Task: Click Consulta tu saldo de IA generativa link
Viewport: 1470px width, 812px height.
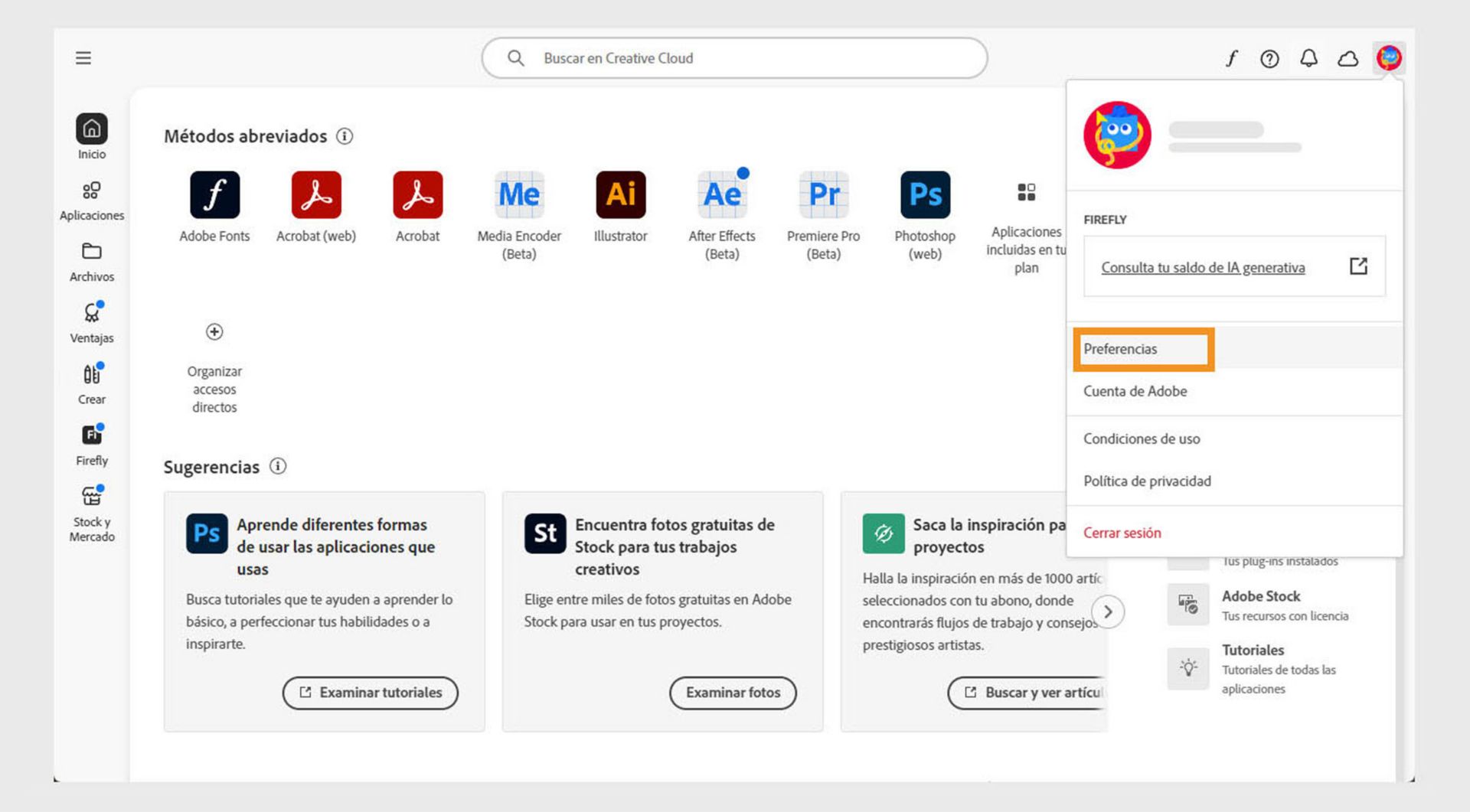Action: pyautogui.click(x=1203, y=267)
